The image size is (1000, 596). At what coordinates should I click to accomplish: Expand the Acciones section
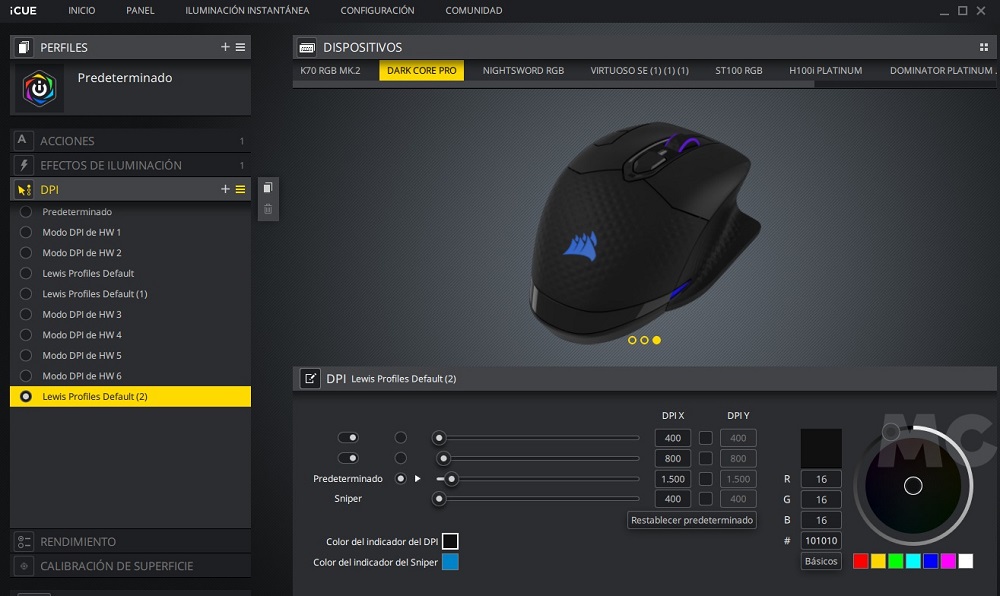[130, 141]
